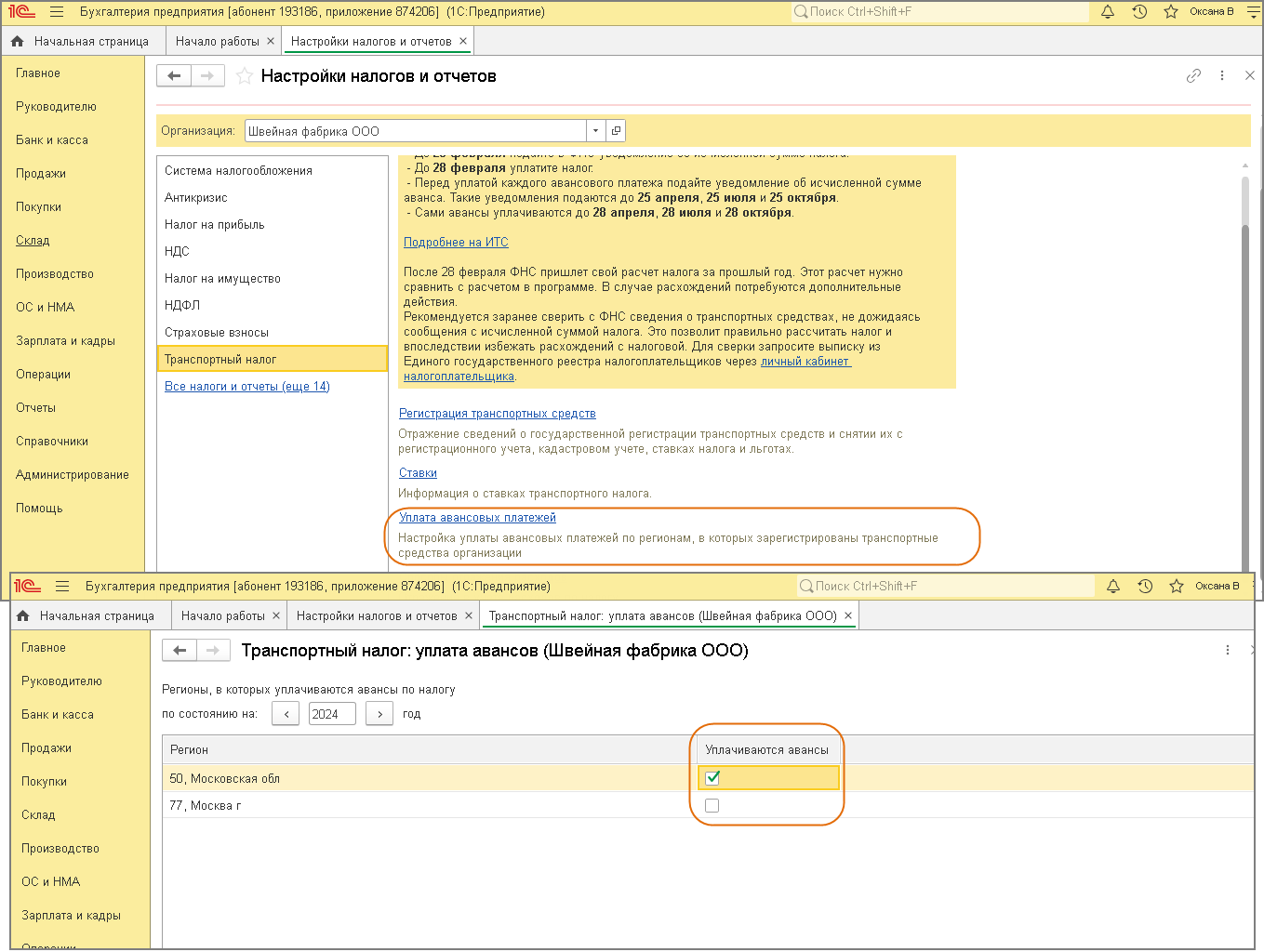Open hamburger menu in bottom window
This screenshot has width=1264, height=952.
pos(62,587)
